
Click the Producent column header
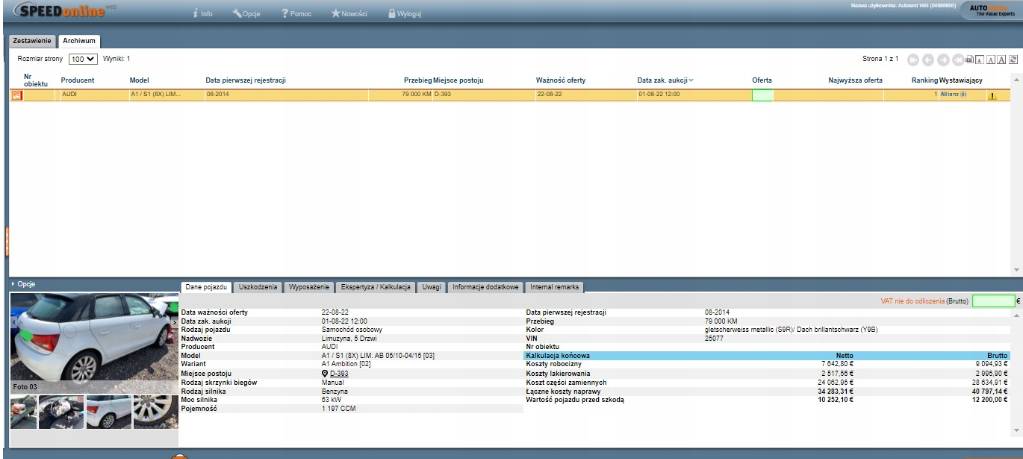pos(77,80)
